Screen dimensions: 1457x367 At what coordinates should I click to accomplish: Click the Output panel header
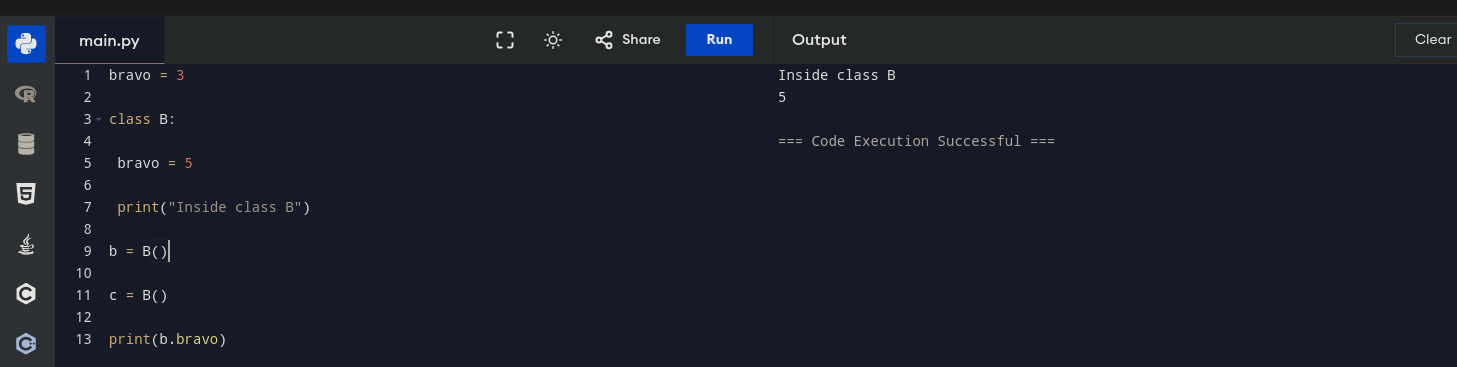pyautogui.click(x=819, y=40)
